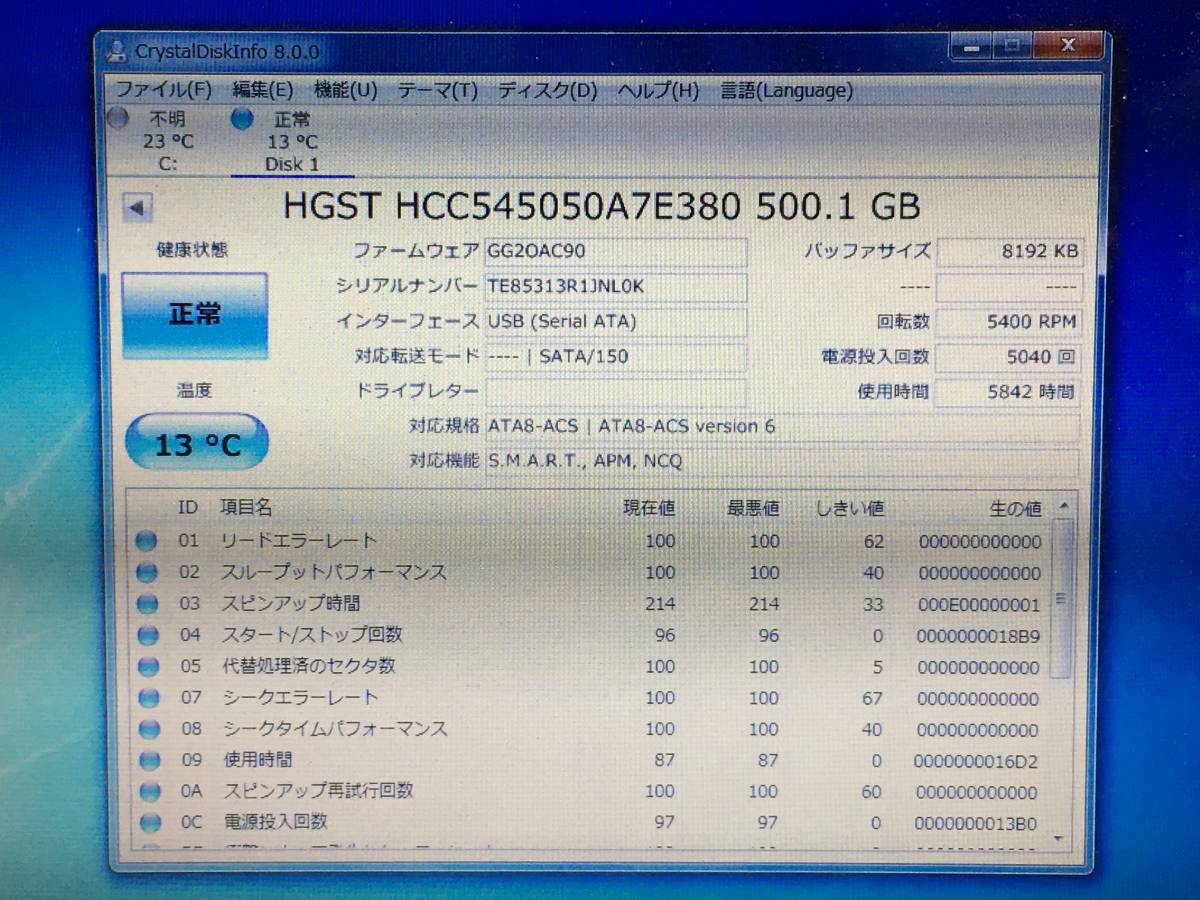Click the status dot for 代替処理済のセクタ数
Screen dimensions: 1200x900
click(148, 666)
